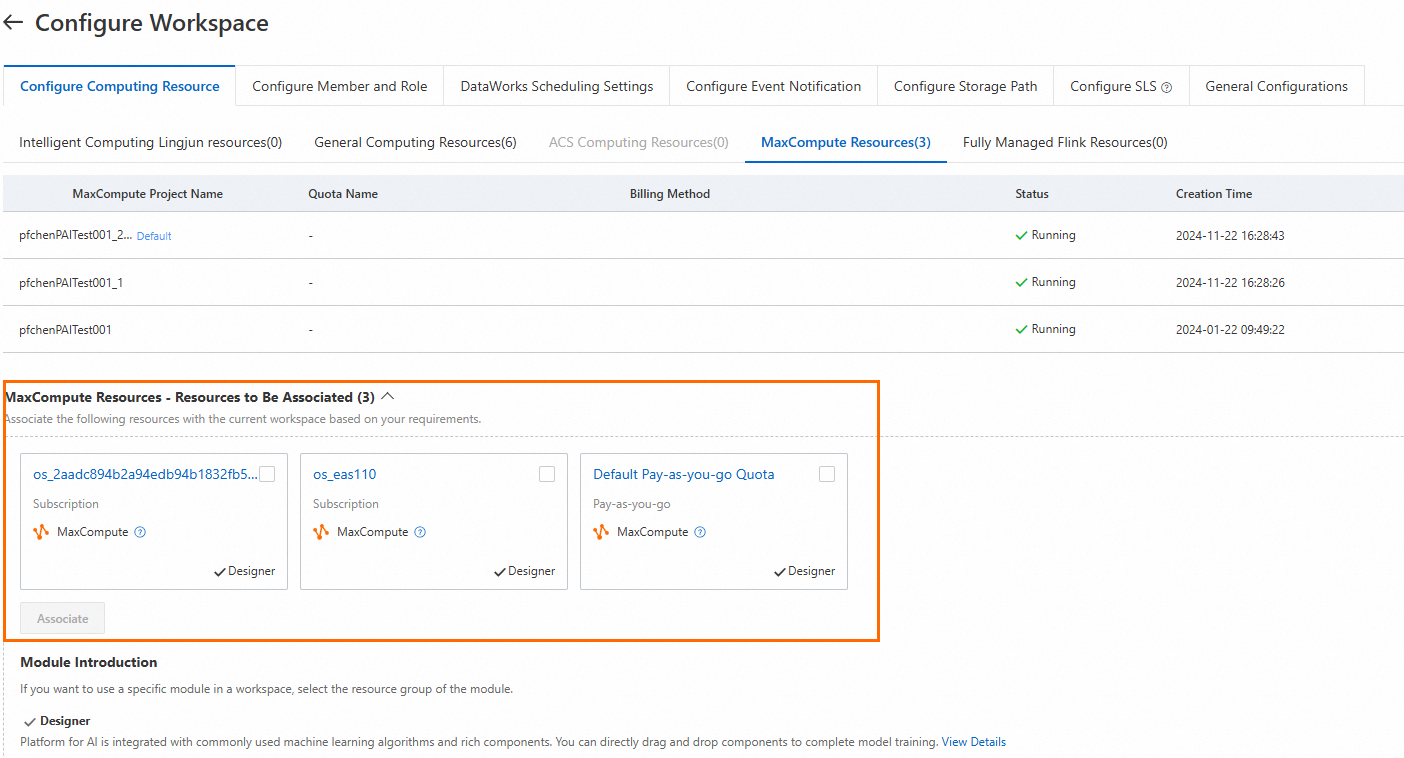
Task: Click help icon next to Configure SLS
Action: [x=1166, y=87]
